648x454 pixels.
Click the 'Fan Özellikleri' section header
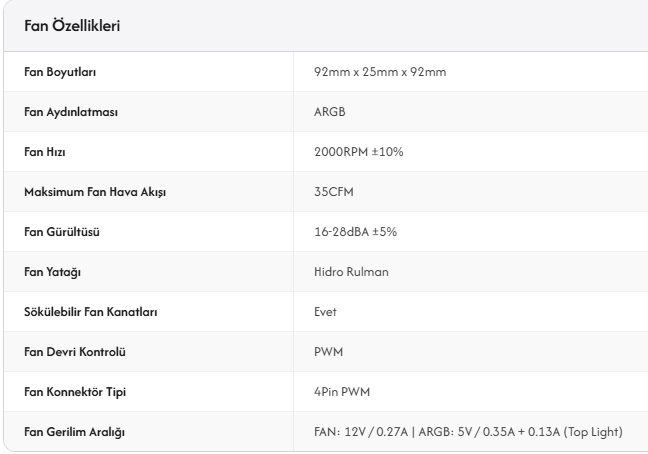tap(72, 24)
